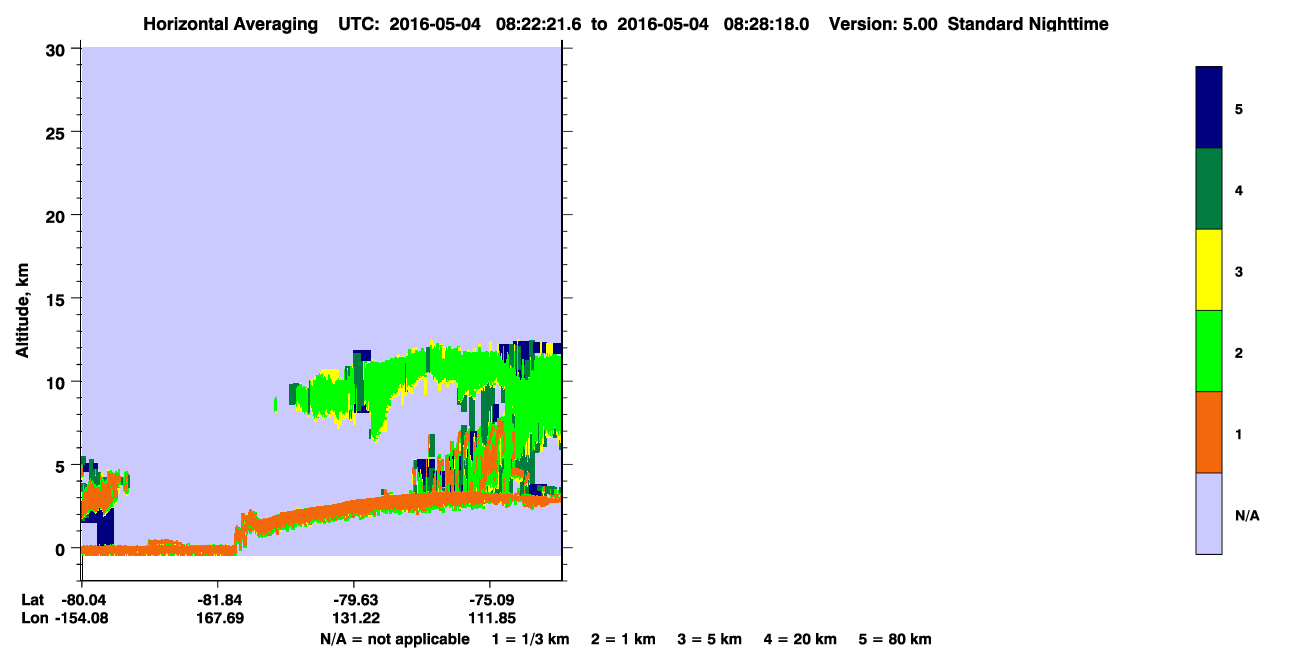The width and height of the screenshot is (1300, 667).
Task: Click the colorbar label '3'
Action: 1239,272
